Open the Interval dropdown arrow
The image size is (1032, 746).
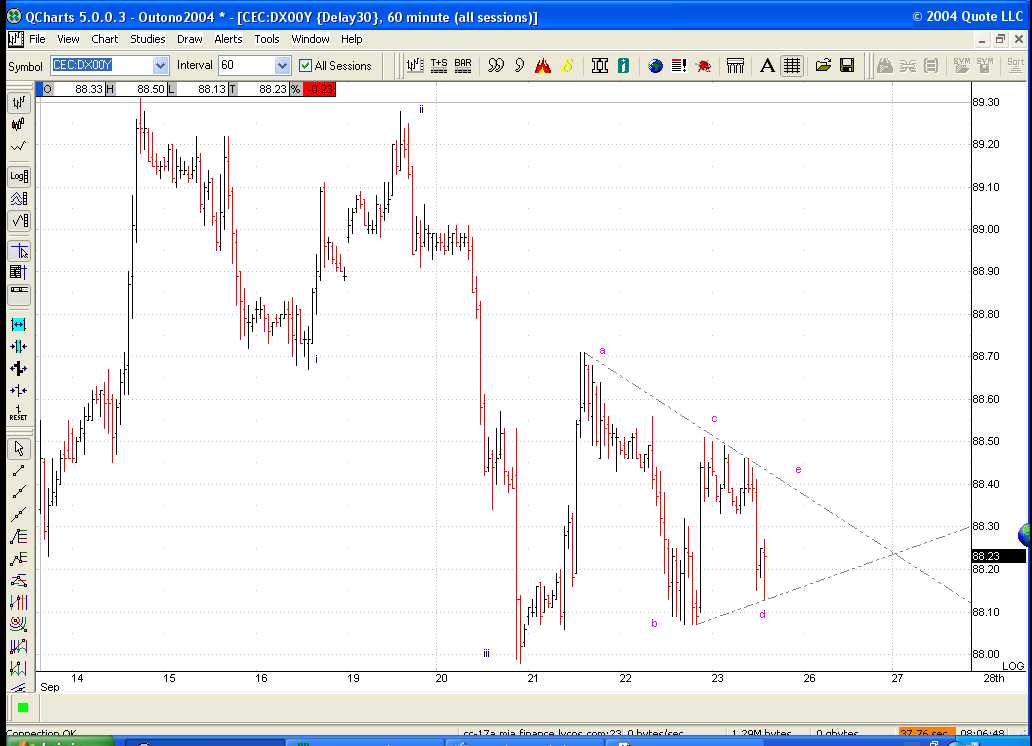click(x=282, y=65)
